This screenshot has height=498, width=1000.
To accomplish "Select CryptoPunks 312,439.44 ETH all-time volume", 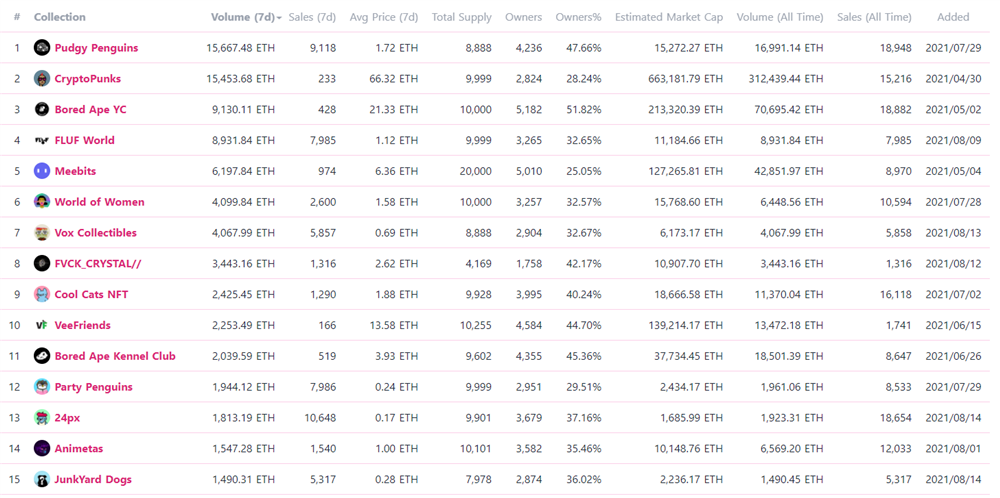I will pyautogui.click(x=786, y=78).
